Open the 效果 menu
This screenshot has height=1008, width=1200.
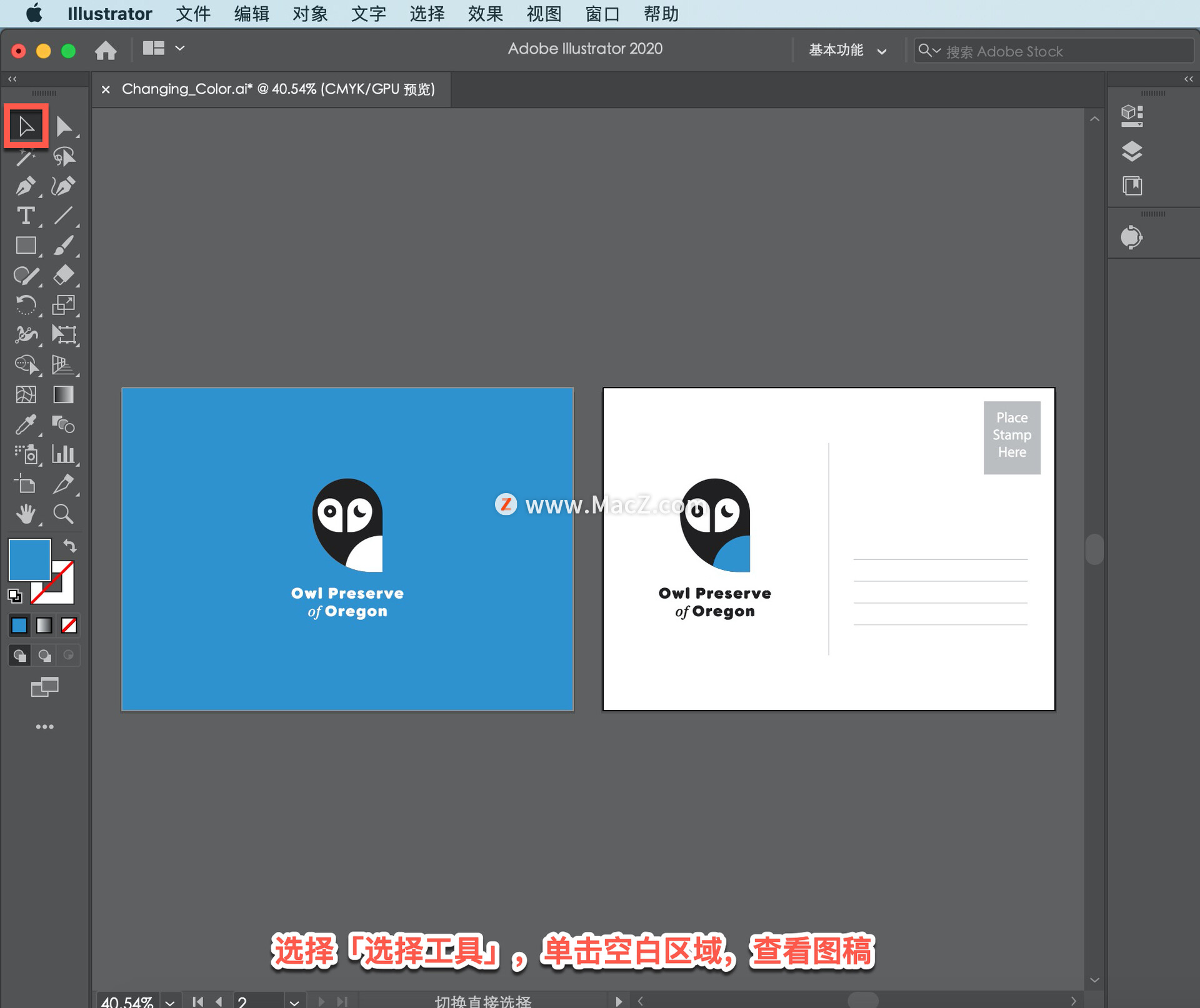485,14
